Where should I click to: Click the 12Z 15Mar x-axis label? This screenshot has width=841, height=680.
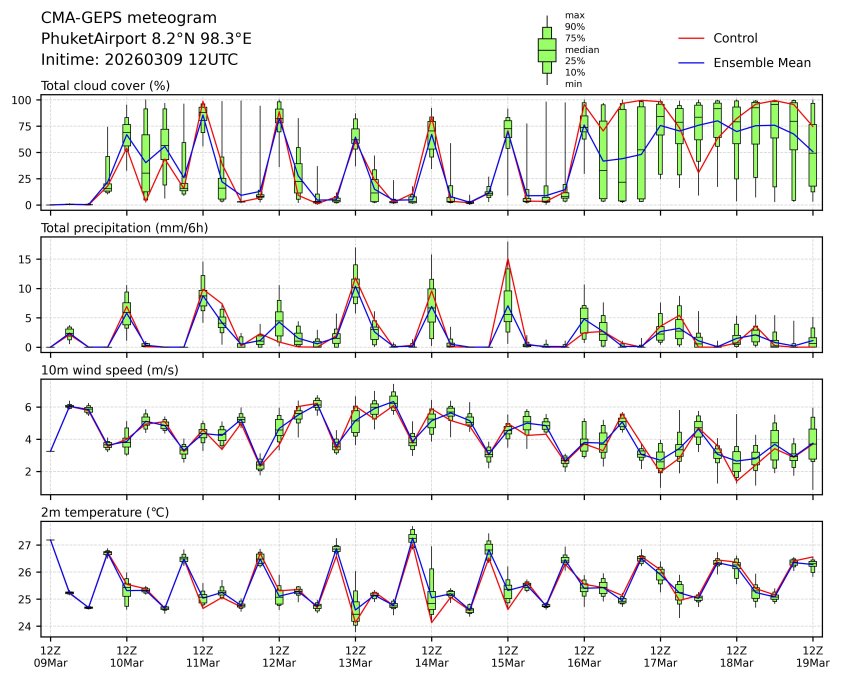508,655
